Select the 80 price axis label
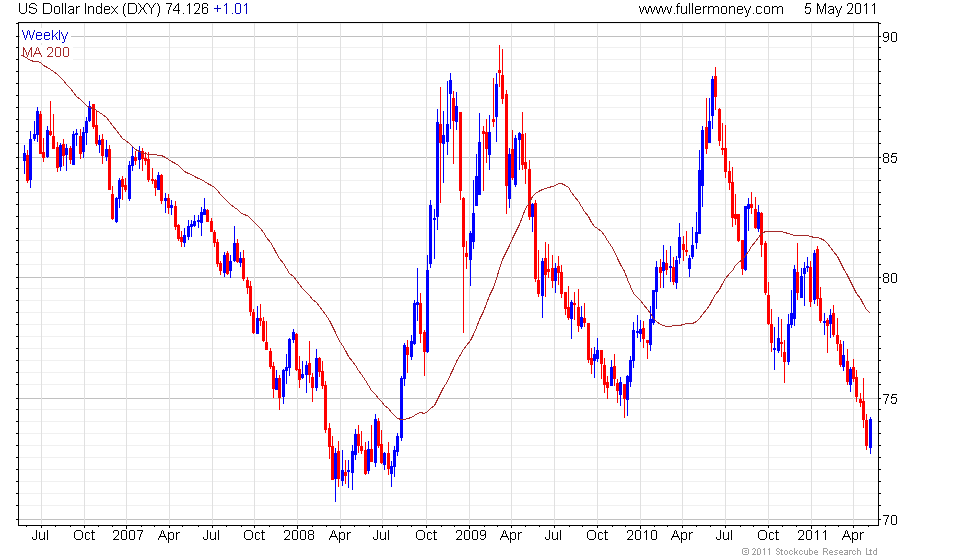This screenshot has width=960, height=560. [890, 278]
